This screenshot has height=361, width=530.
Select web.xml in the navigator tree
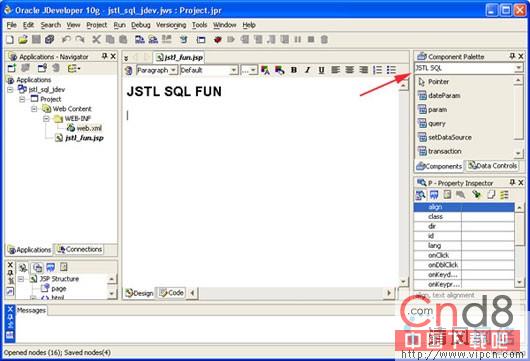point(85,128)
